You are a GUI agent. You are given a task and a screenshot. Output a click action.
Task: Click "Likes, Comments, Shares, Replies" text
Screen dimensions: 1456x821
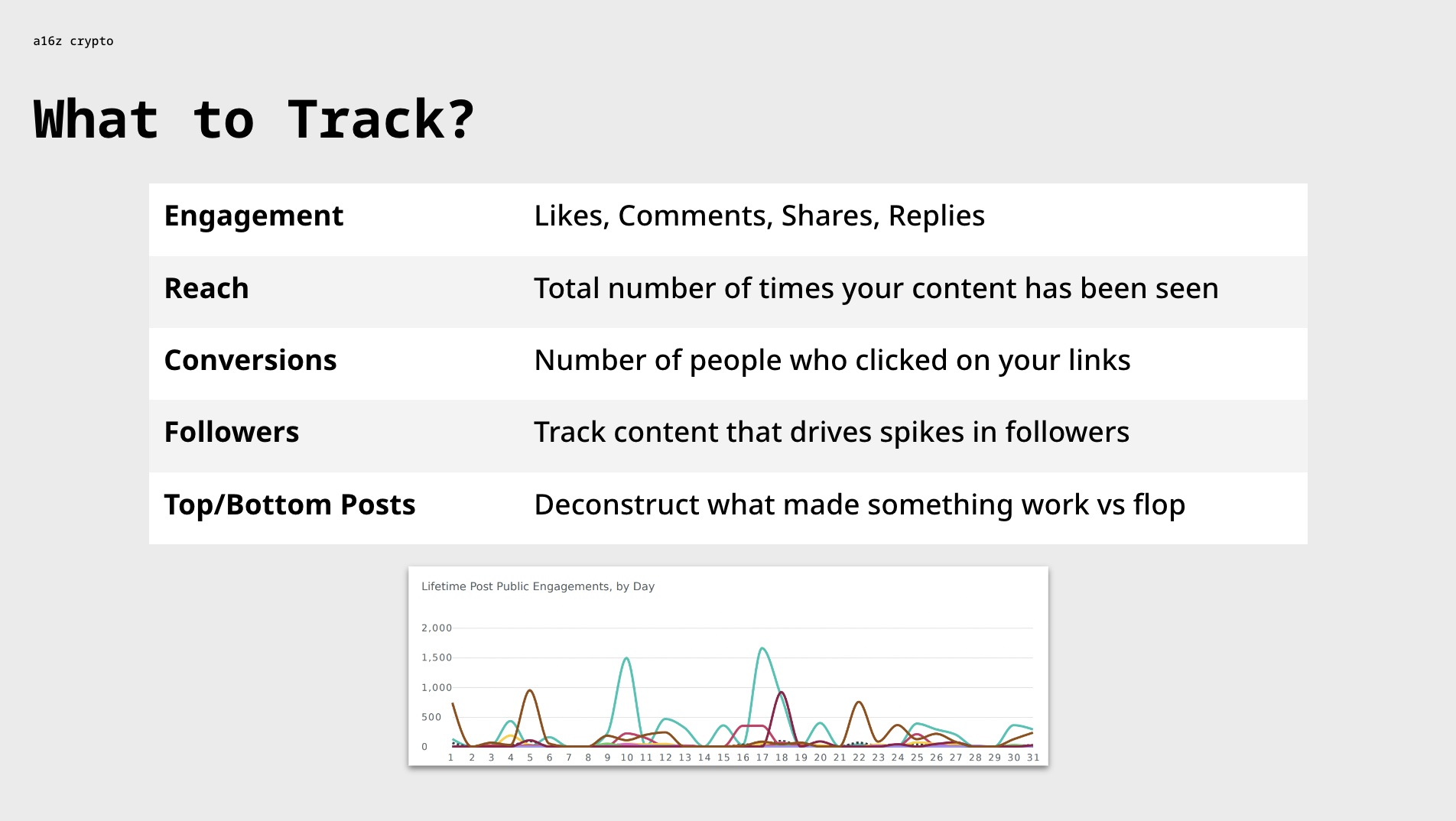tap(759, 216)
